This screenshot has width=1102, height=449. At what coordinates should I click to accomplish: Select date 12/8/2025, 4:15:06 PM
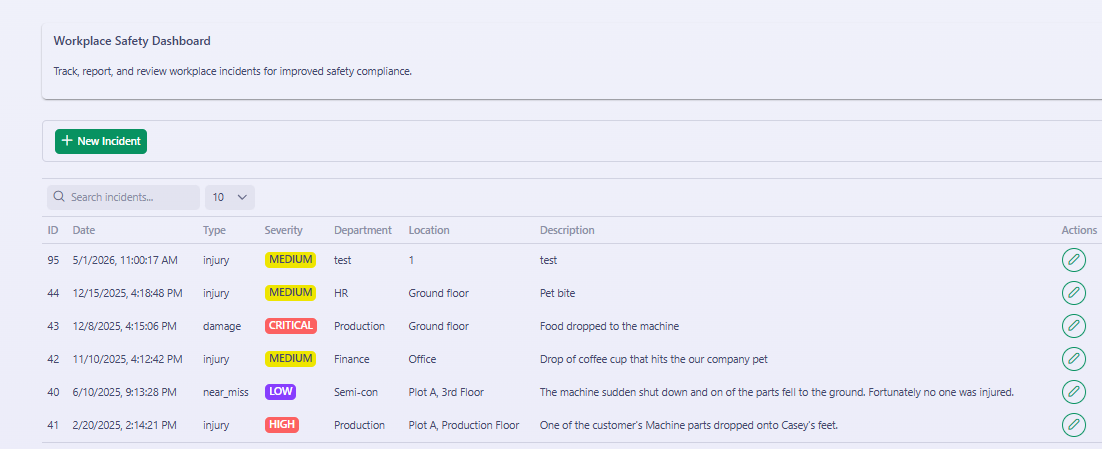point(124,326)
